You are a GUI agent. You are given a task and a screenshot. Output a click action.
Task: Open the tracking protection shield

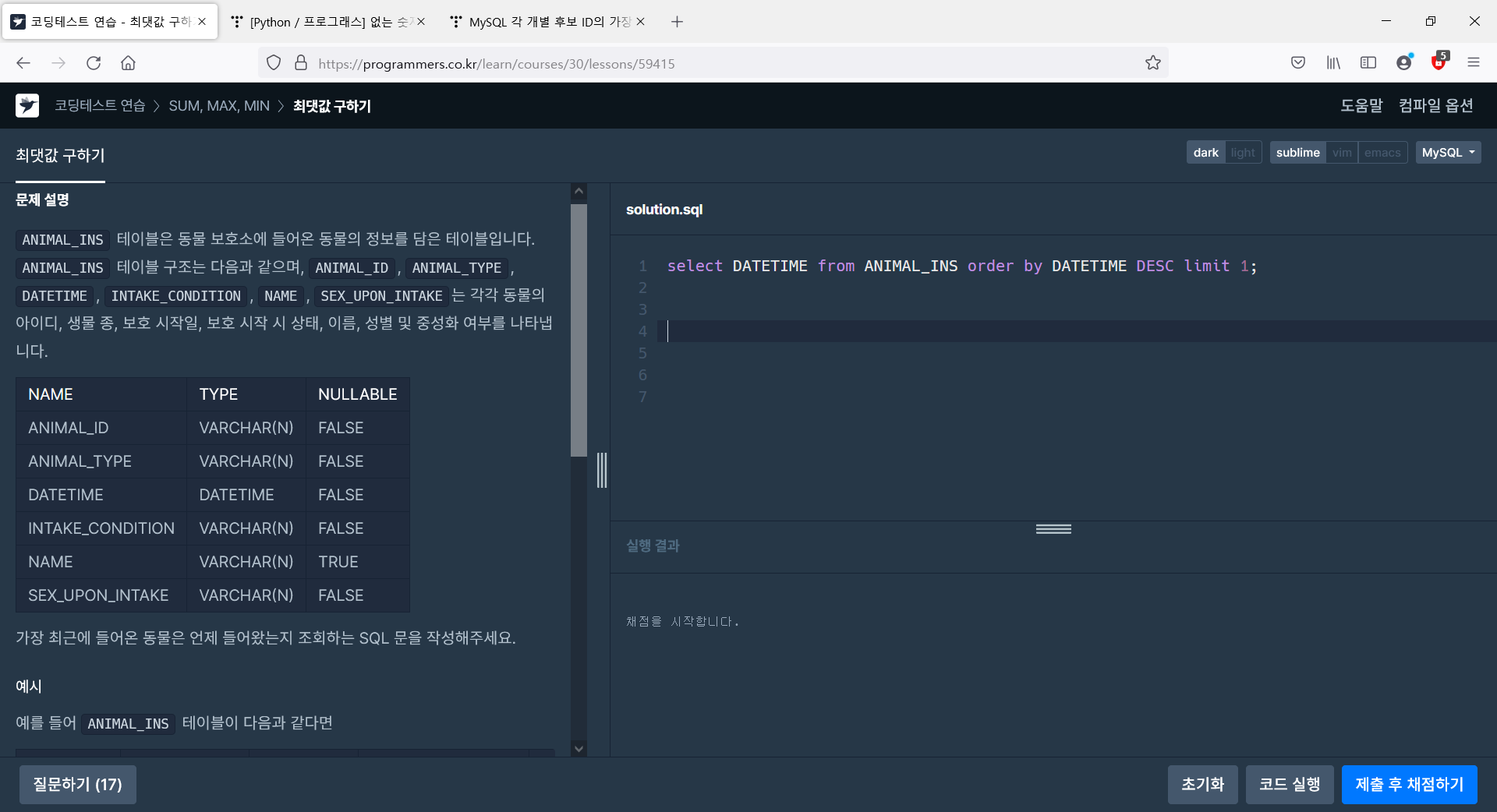point(273,63)
